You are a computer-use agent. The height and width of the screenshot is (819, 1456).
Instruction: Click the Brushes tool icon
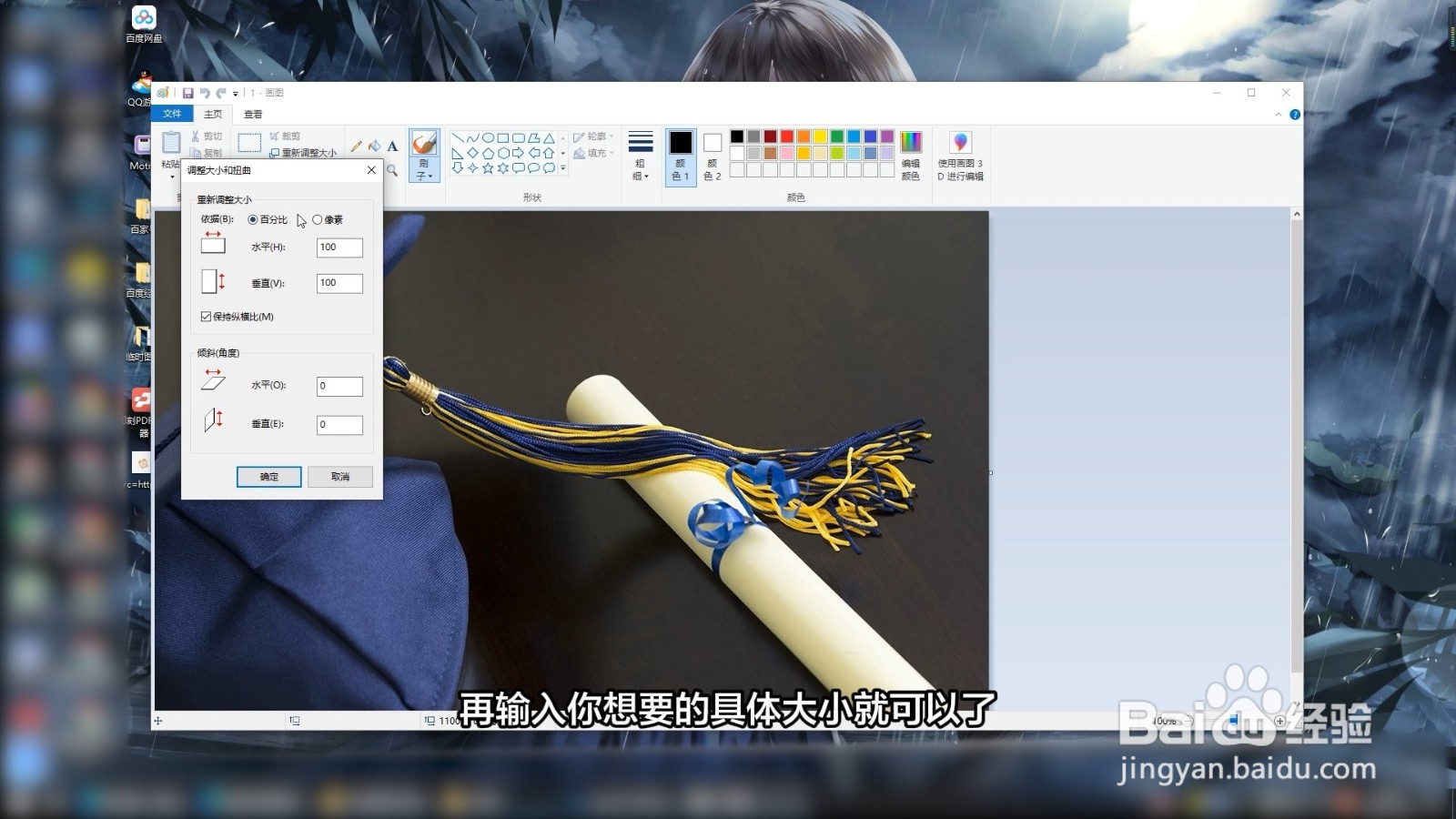[x=424, y=143]
